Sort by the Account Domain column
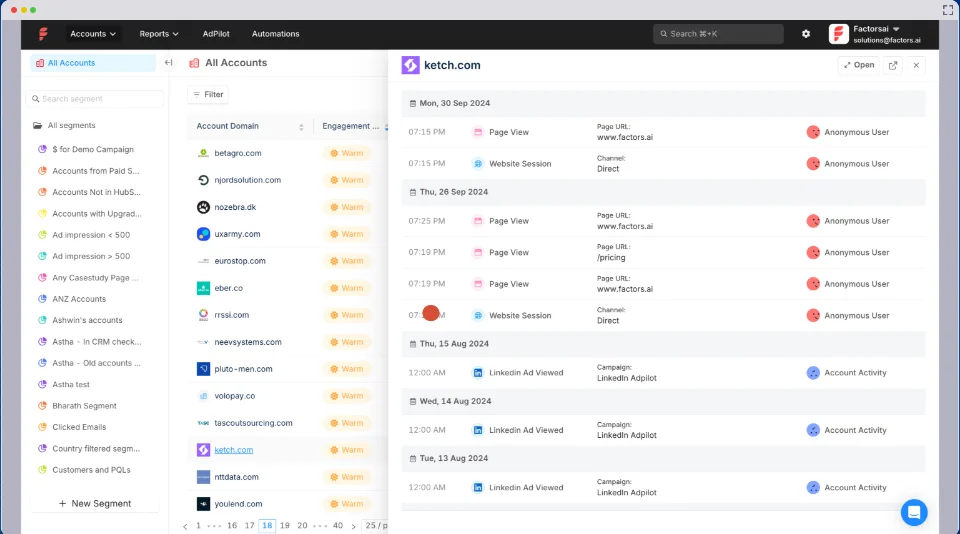 pos(301,127)
